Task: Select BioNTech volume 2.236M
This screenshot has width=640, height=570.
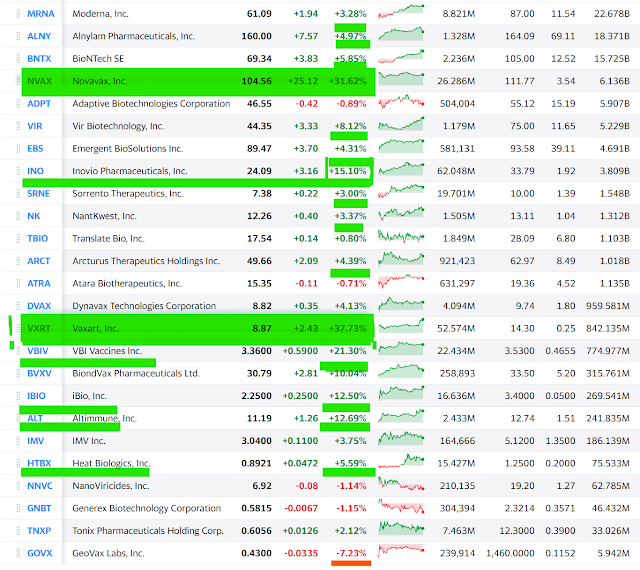Action: [459, 59]
